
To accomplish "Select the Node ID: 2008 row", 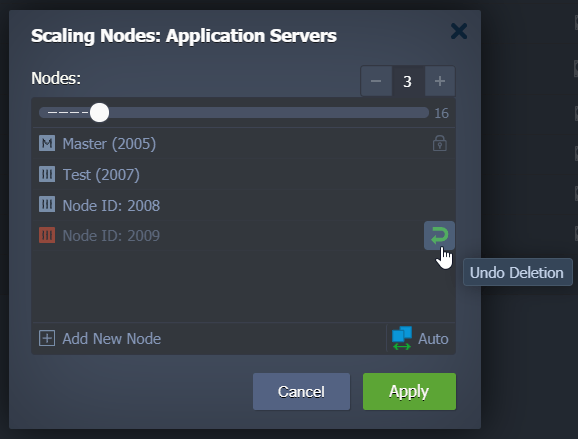I will 243,205.
